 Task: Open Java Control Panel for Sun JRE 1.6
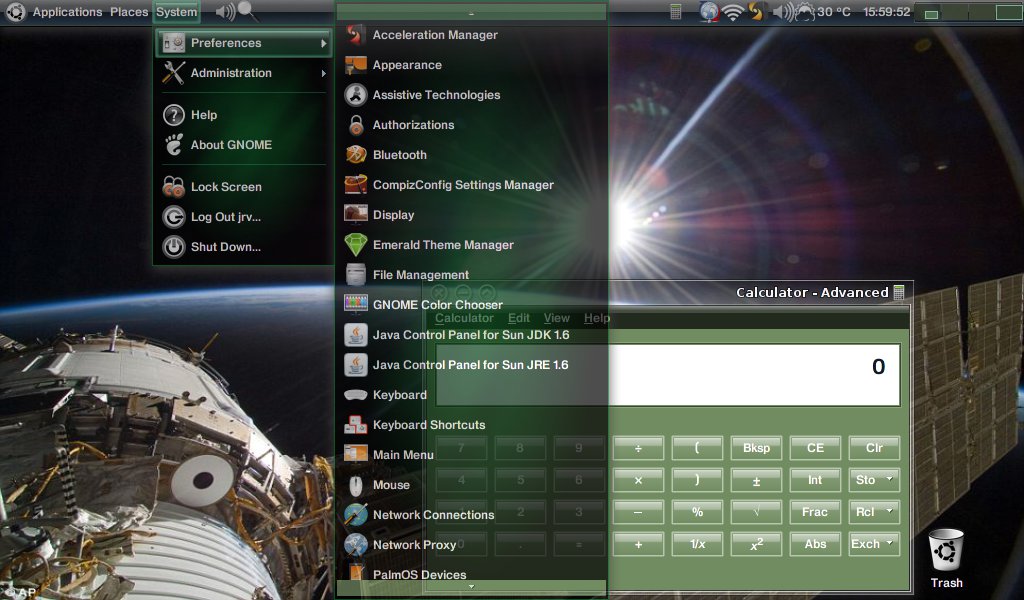click(472, 365)
